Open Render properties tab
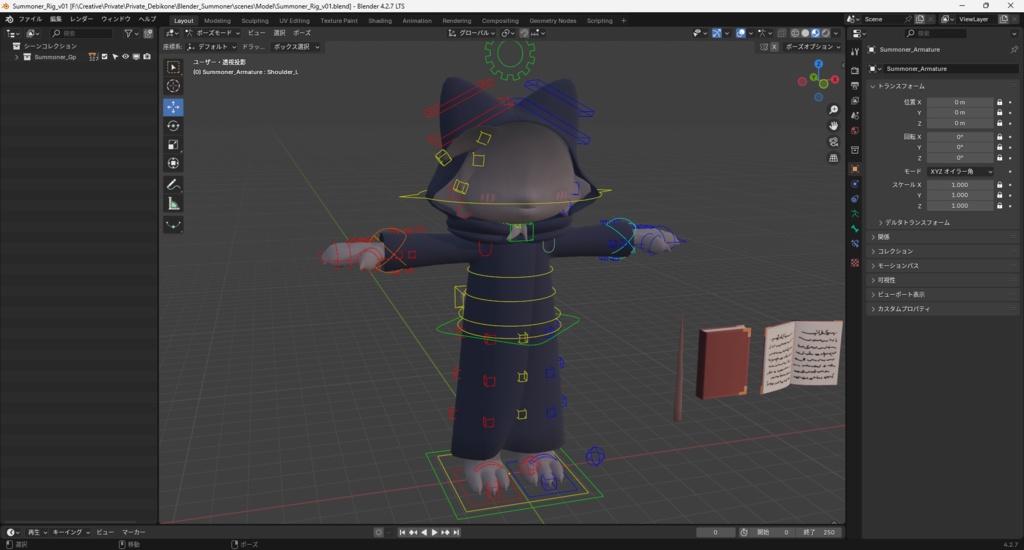Image resolution: width=1024 pixels, height=550 pixels. [x=855, y=71]
